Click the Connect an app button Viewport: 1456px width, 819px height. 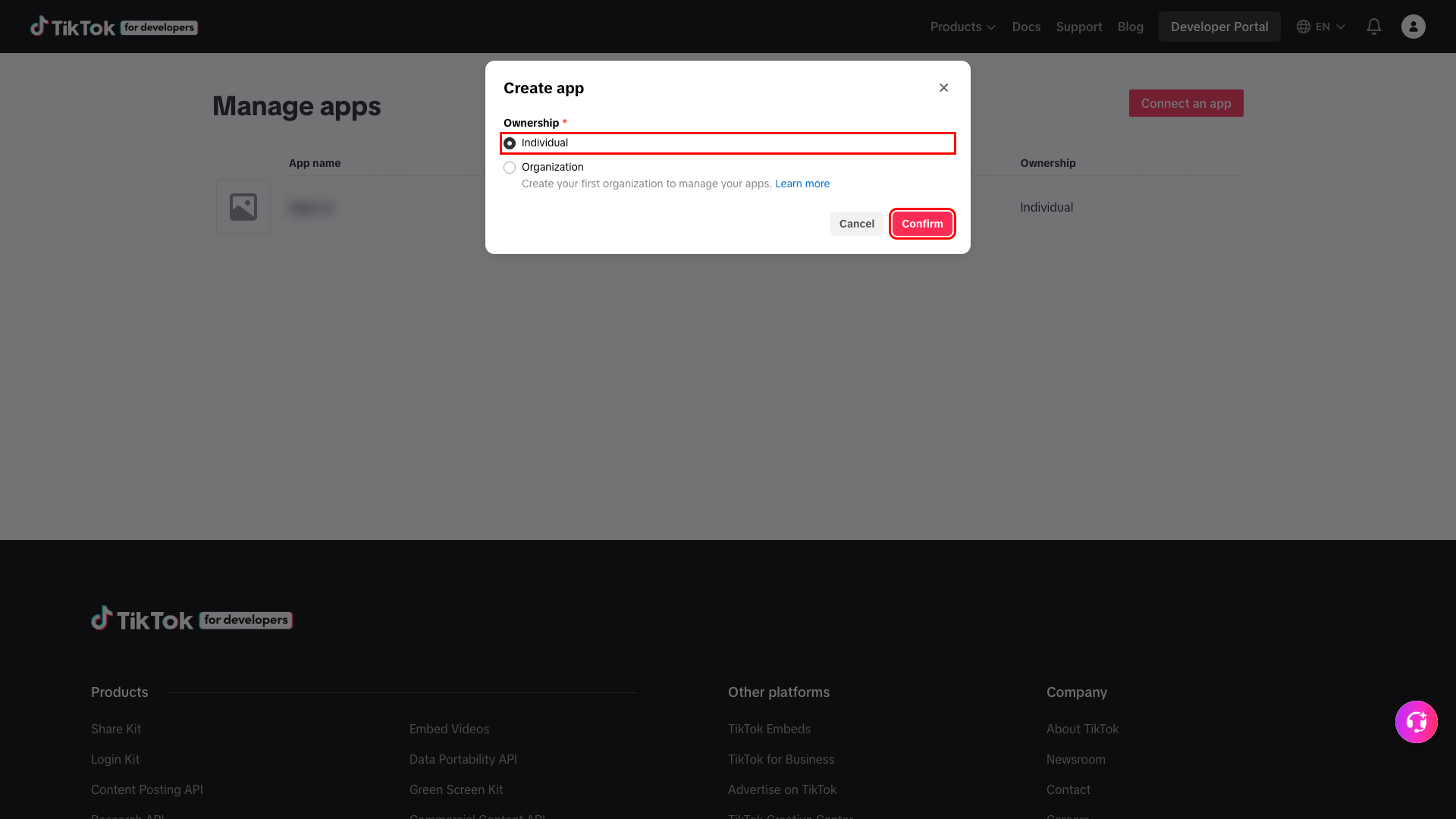tap(1186, 103)
